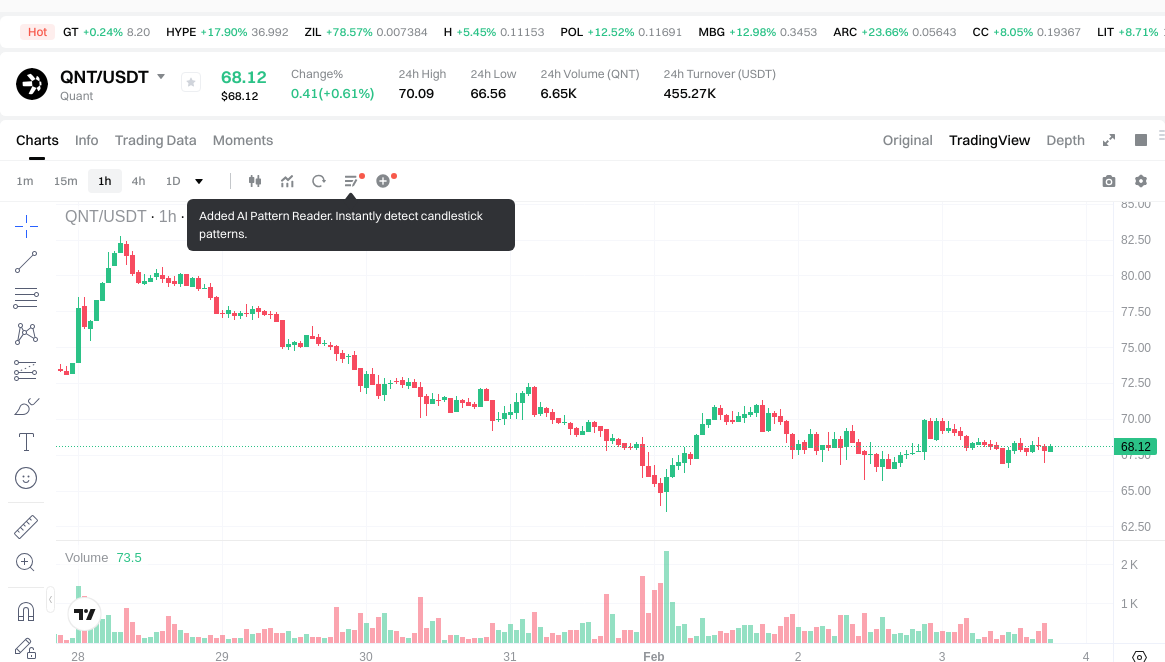Add QNT/USDT to favorites with star
Screen dimensions: 1165x662
191,83
